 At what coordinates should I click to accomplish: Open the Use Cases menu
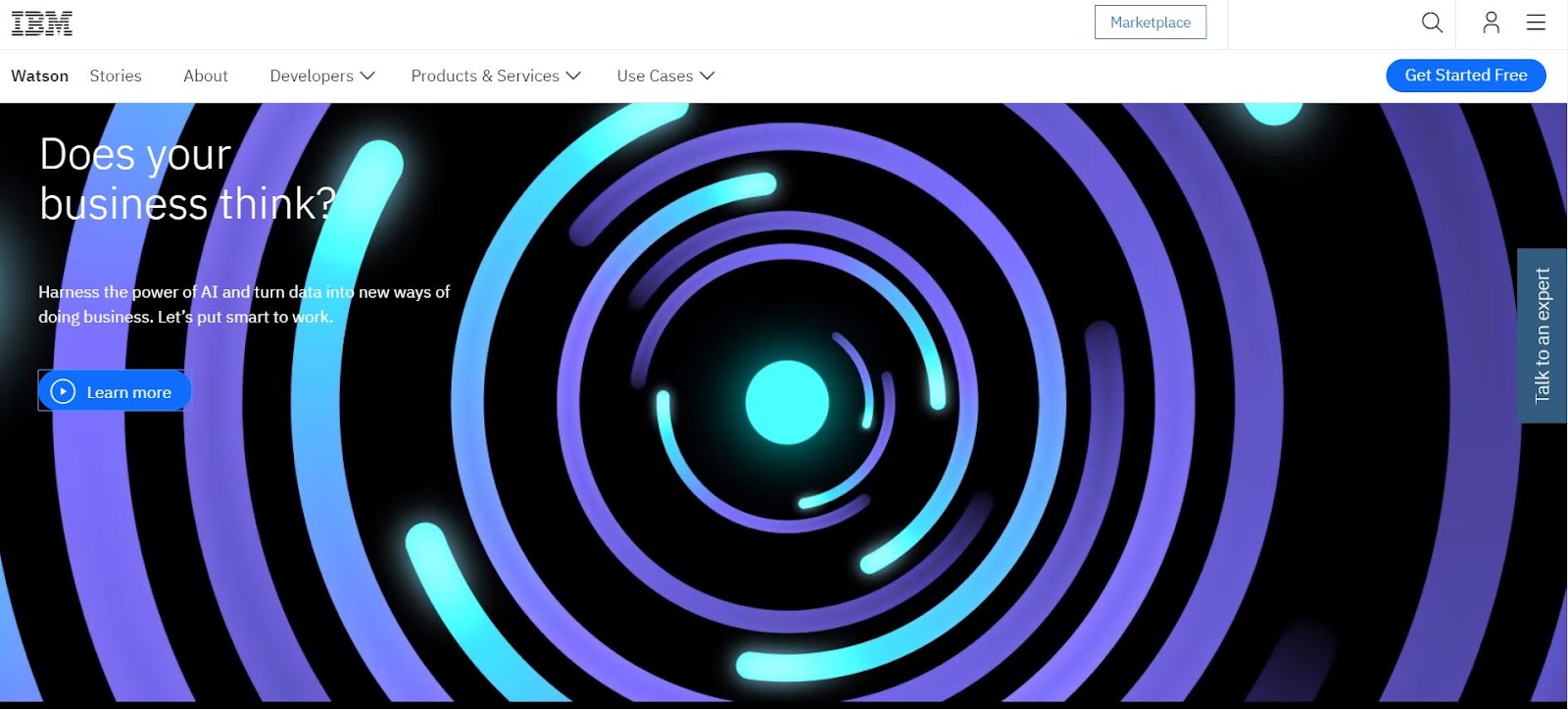click(x=665, y=76)
